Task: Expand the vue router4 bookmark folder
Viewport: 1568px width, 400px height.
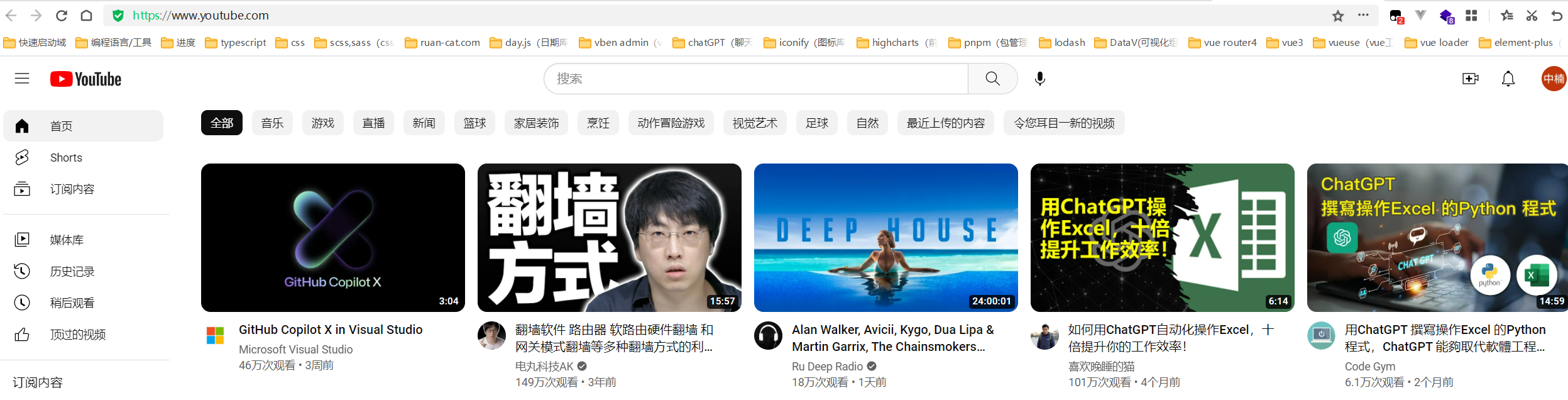Action: (1223, 43)
